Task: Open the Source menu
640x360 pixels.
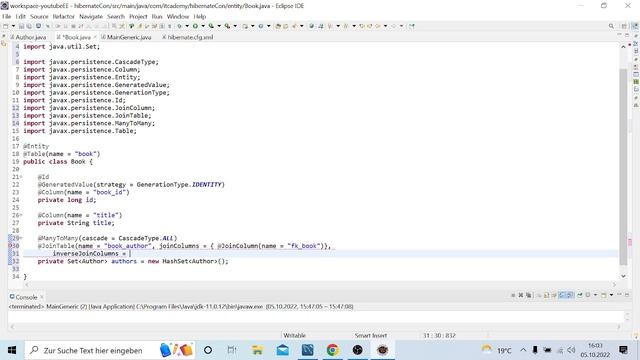Action: 39,16
